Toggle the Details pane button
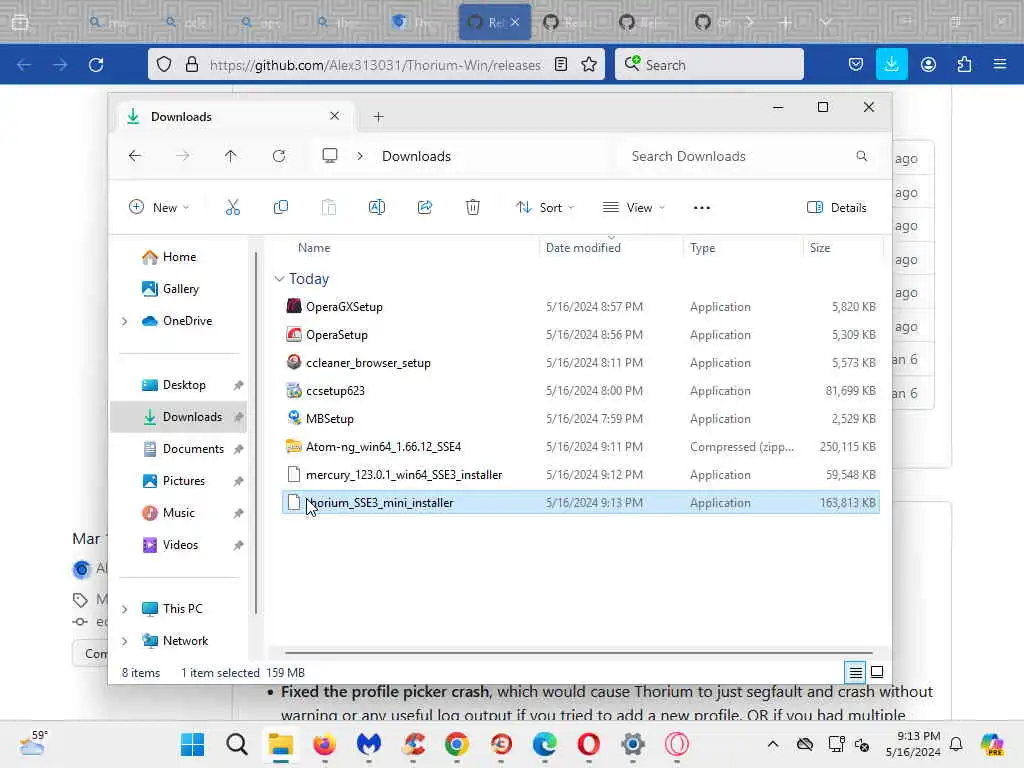Screen dimensions: 1024x768 pyautogui.click(x=837, y=208)
